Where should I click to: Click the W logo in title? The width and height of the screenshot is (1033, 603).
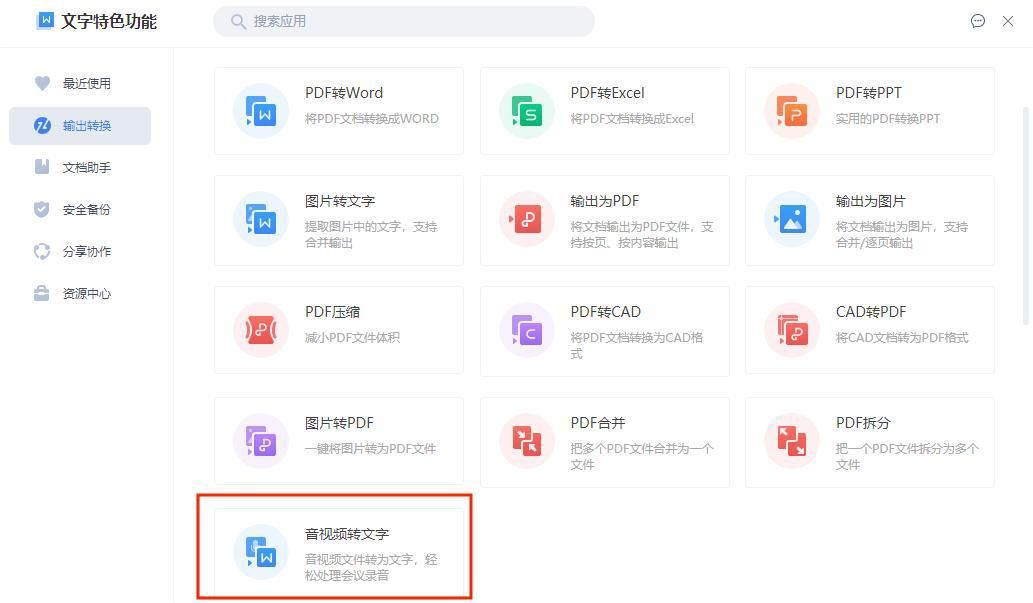pyautogui.click(x=45, y=20)
